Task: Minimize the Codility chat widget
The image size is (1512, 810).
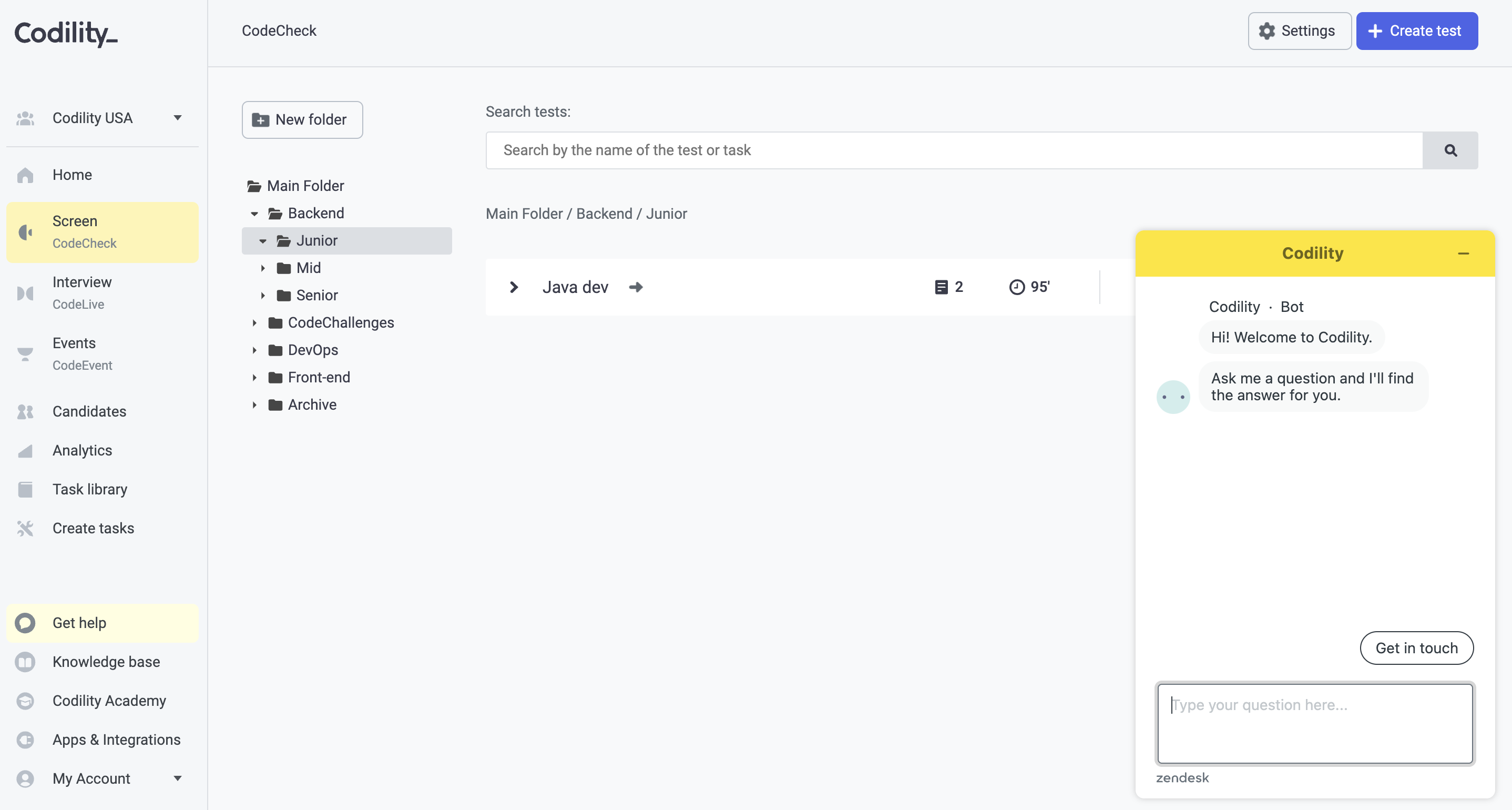Action: point(1463,253)
